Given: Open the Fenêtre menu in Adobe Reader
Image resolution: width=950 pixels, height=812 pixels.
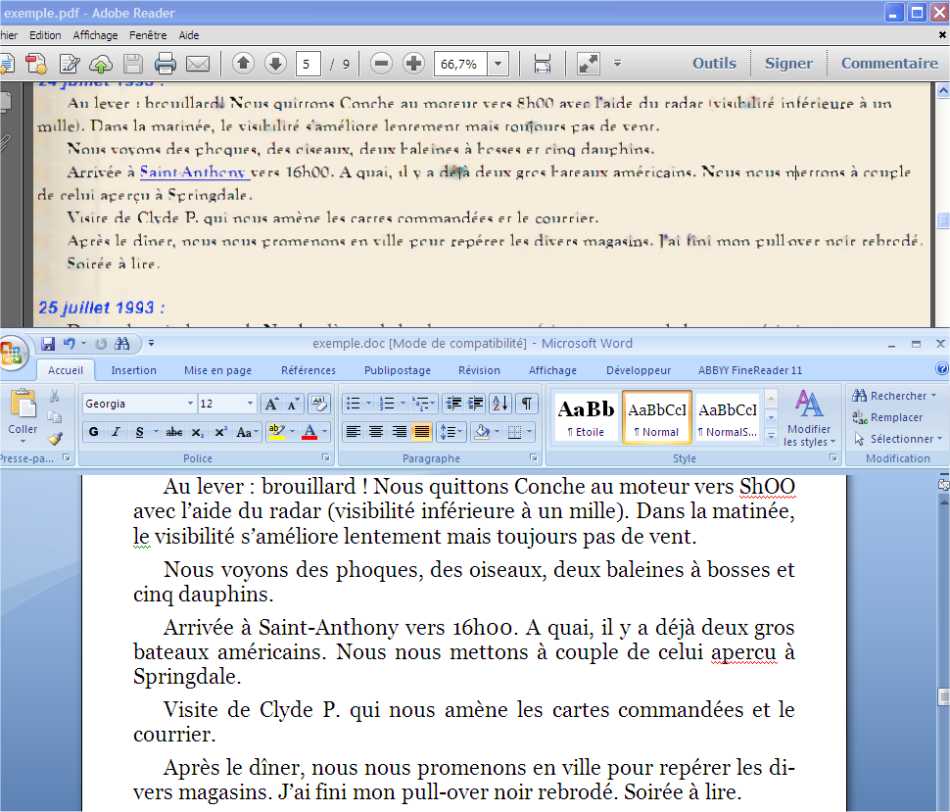Looking at the screenshot, I should click(x=148, y=35).
